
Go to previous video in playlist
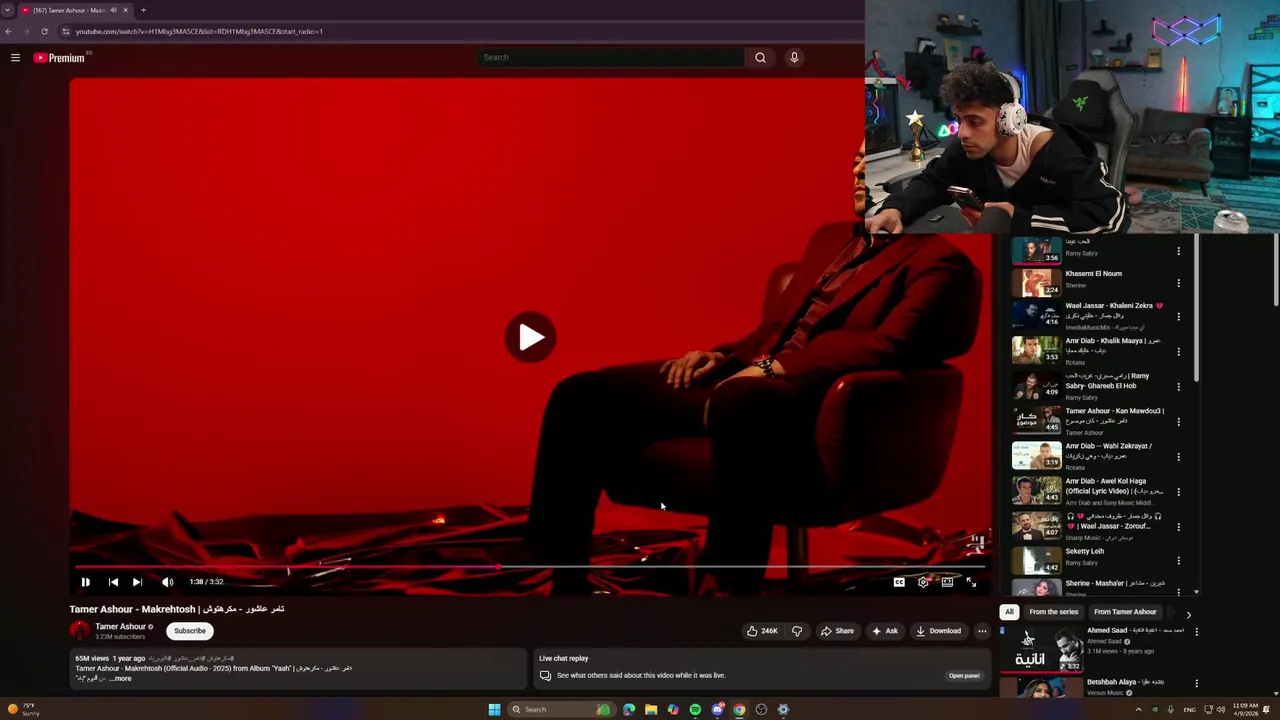pos(113,582)
